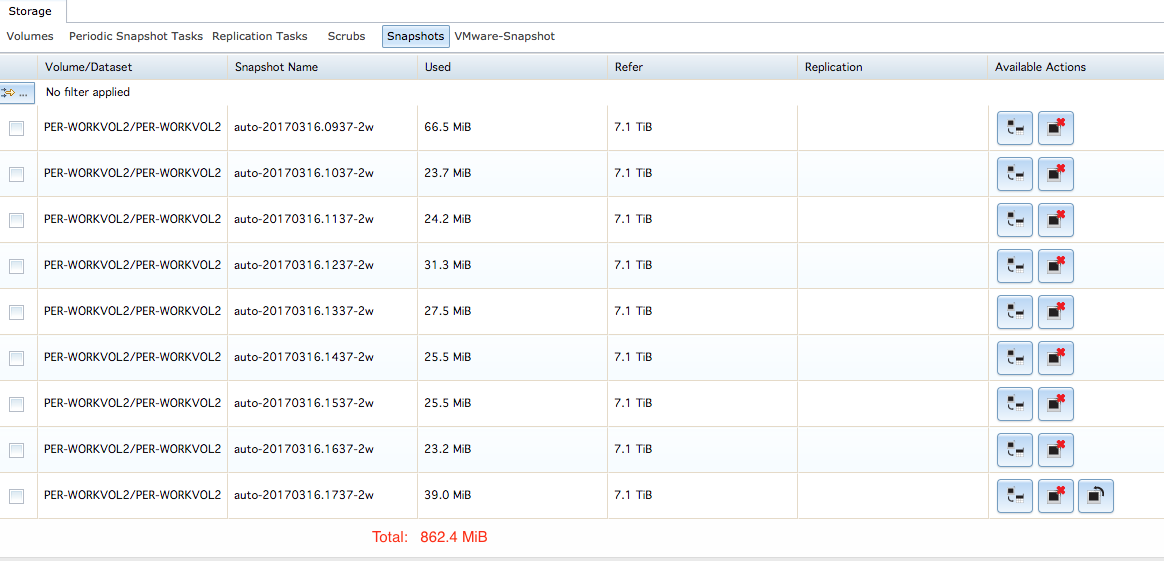Sort by Used column header

(512, 67)
